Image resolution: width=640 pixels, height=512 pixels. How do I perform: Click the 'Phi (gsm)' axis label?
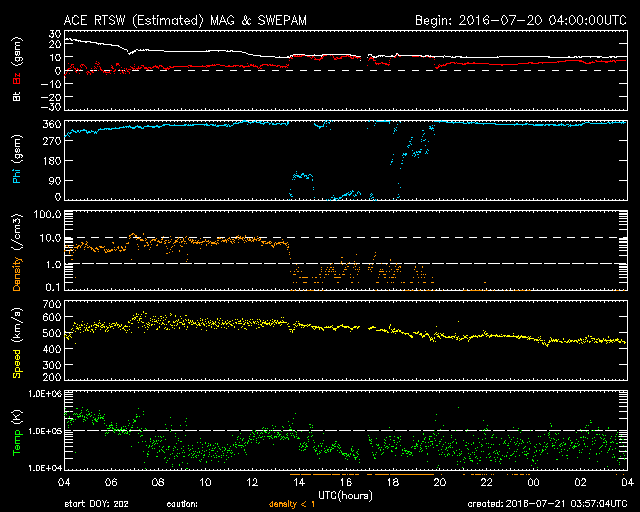(x=17, y=159)
